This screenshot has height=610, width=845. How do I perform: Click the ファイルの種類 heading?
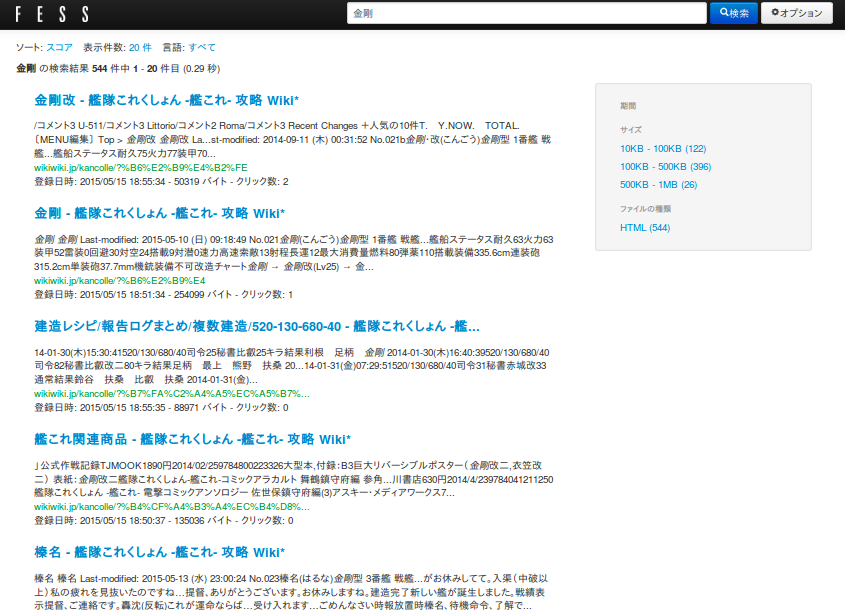pyautogui.click(x=645, y=209)
